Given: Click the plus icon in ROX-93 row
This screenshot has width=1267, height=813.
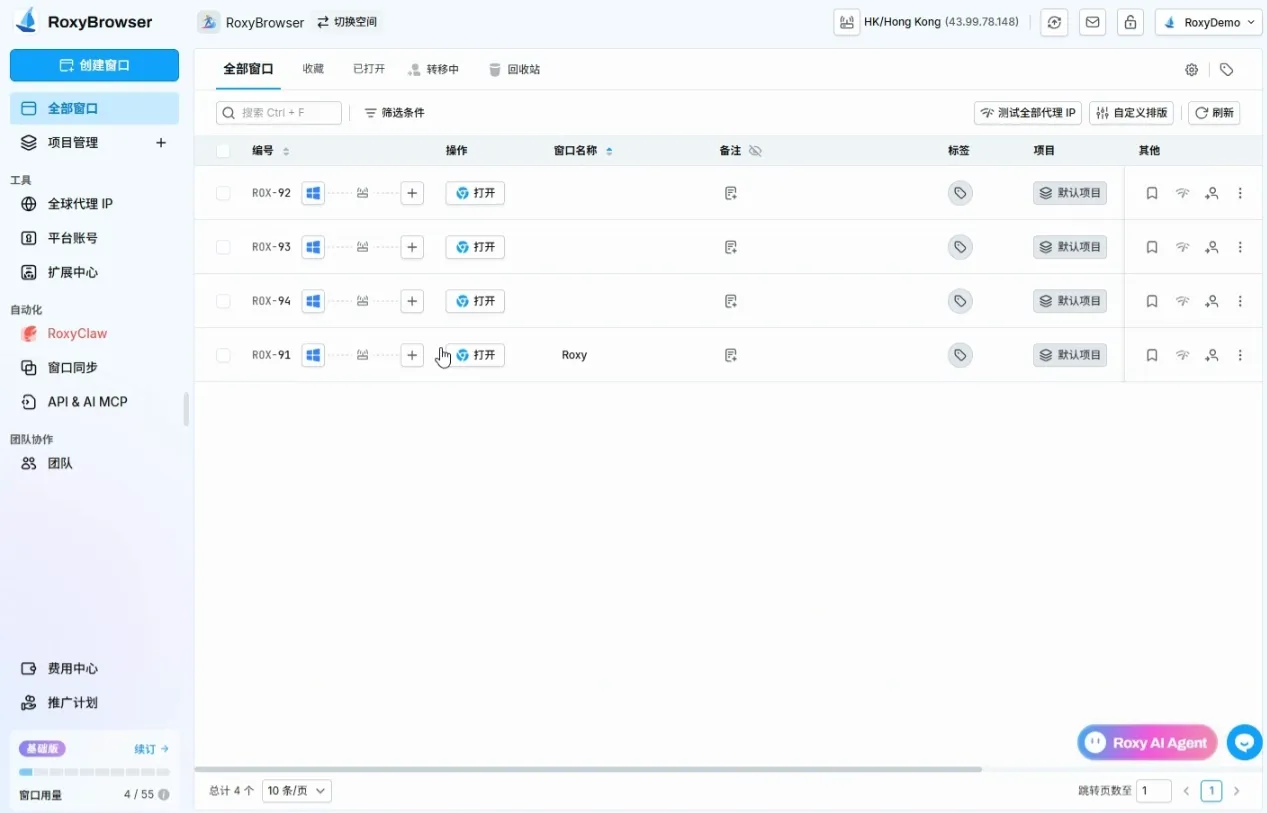Looking at the screenshot, I should pyautogui.click(x=412, y=247).
